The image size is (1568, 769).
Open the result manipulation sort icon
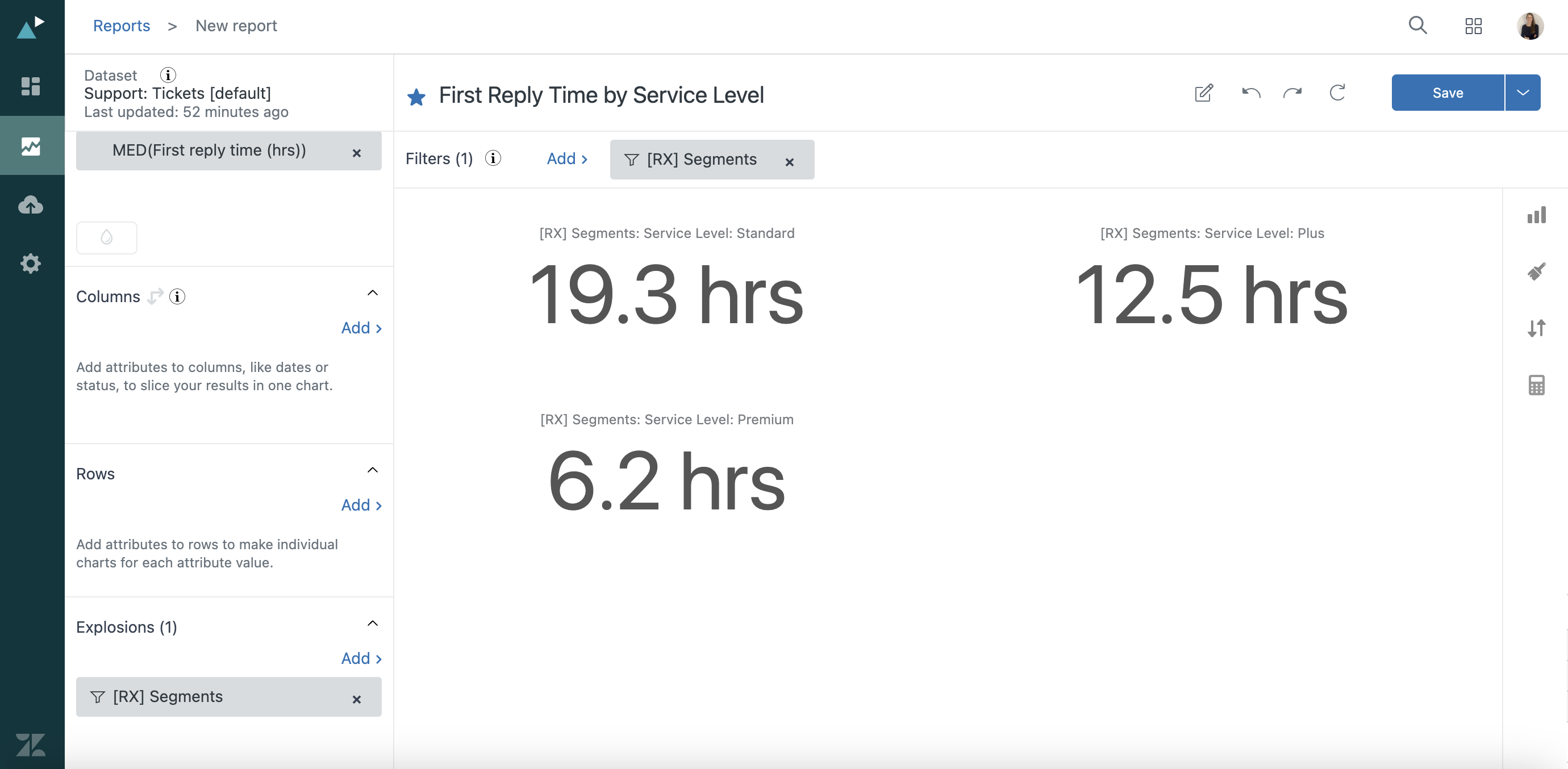click(x=1537, y=328)
